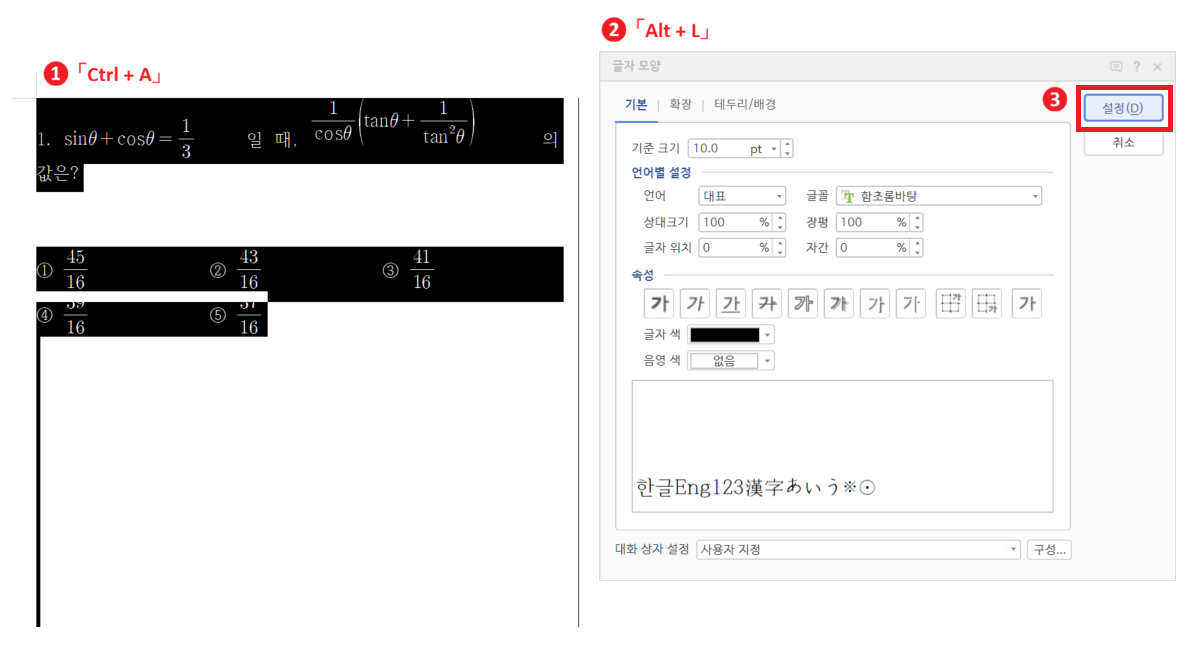The height and width of the screenshot is (669, 1196).
Task: Confirm changes with the 설정 button
Action: tap(1123, 107)
